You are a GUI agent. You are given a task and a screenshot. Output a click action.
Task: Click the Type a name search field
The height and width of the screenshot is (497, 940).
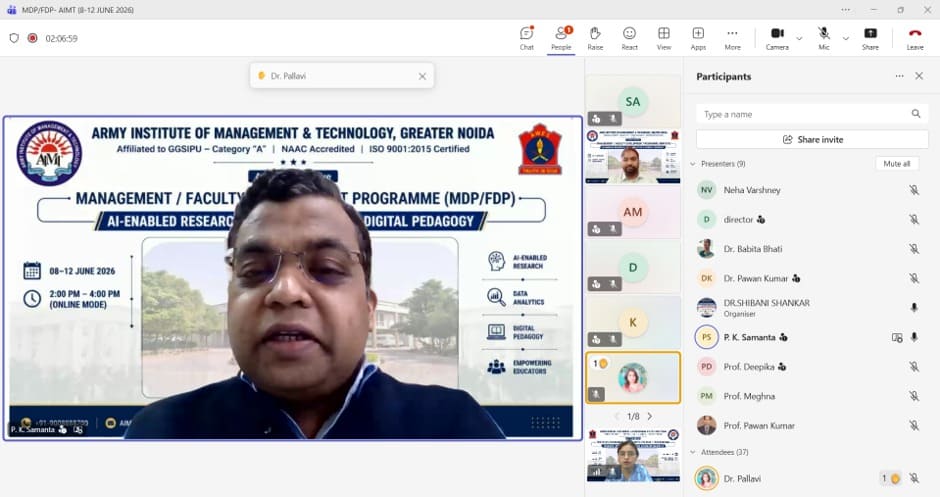(x=812, y=114)
